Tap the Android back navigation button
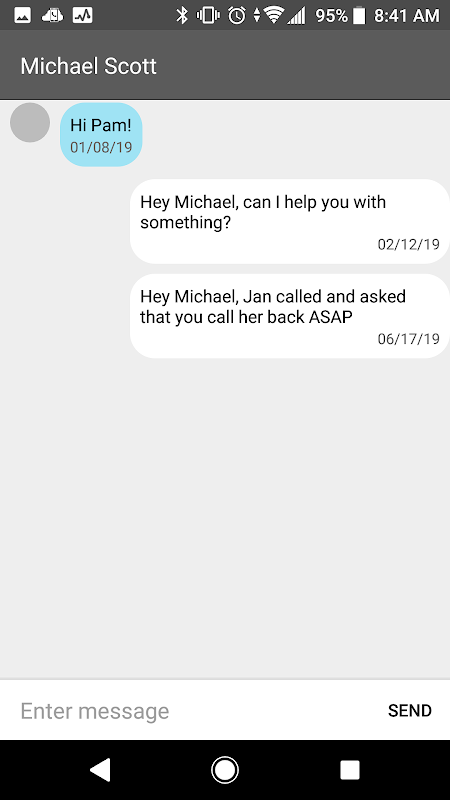 click(101, 769)
